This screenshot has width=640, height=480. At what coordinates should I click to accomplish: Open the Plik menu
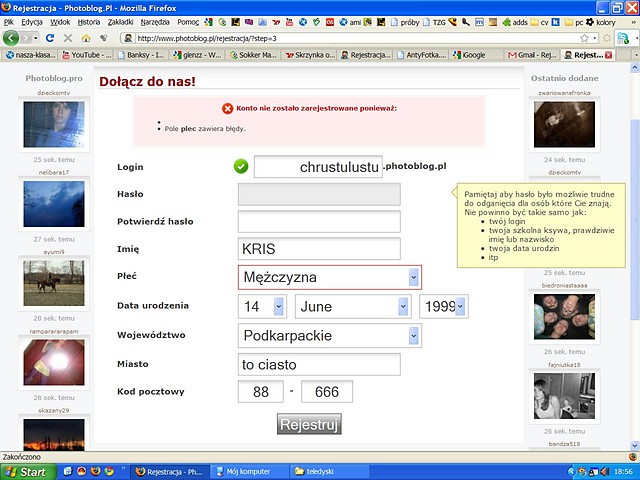coord(9,22)
